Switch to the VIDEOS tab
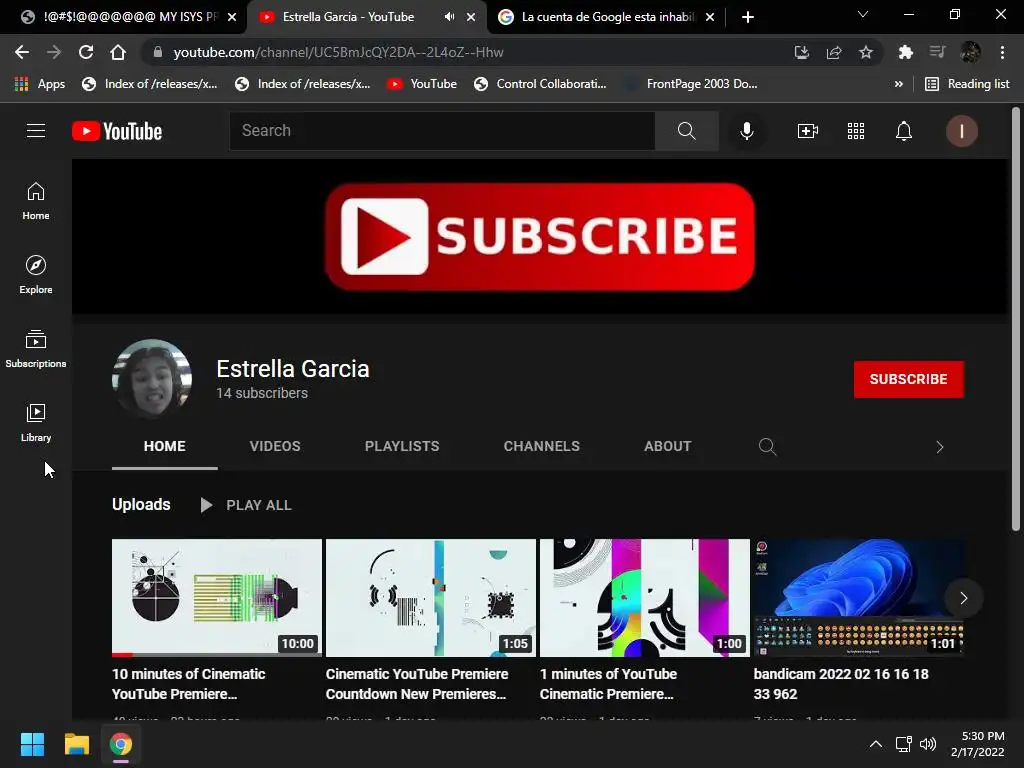The image size is (1024, 768). click(275, 447)
